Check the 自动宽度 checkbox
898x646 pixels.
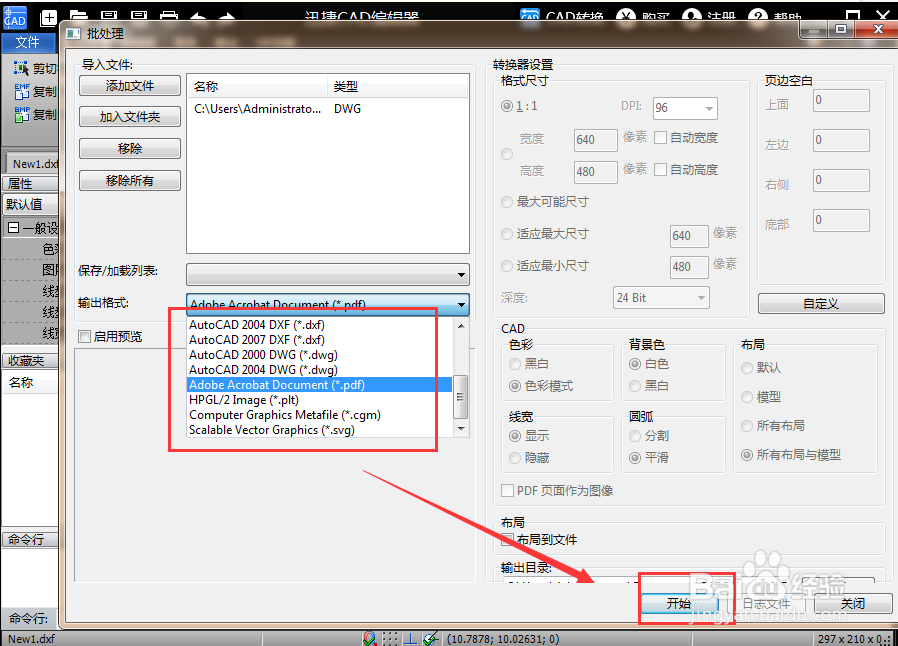pyautogui.click(x=660, y=137)
